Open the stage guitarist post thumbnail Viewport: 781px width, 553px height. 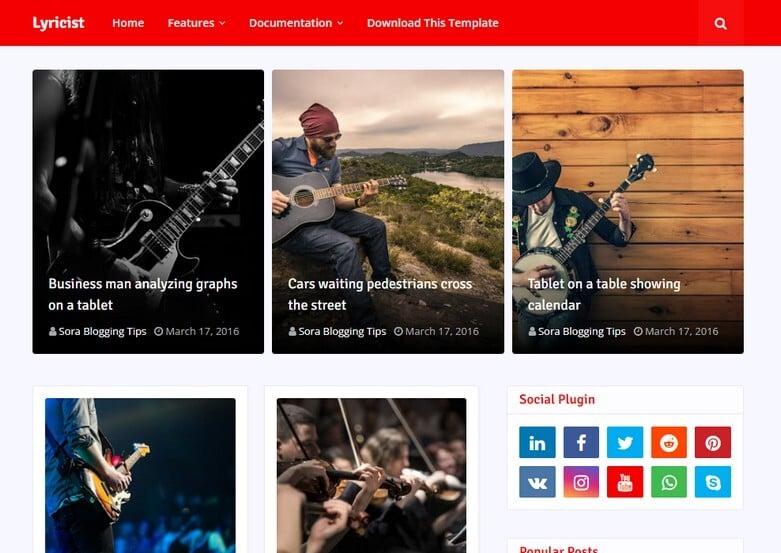coord(140,475)
